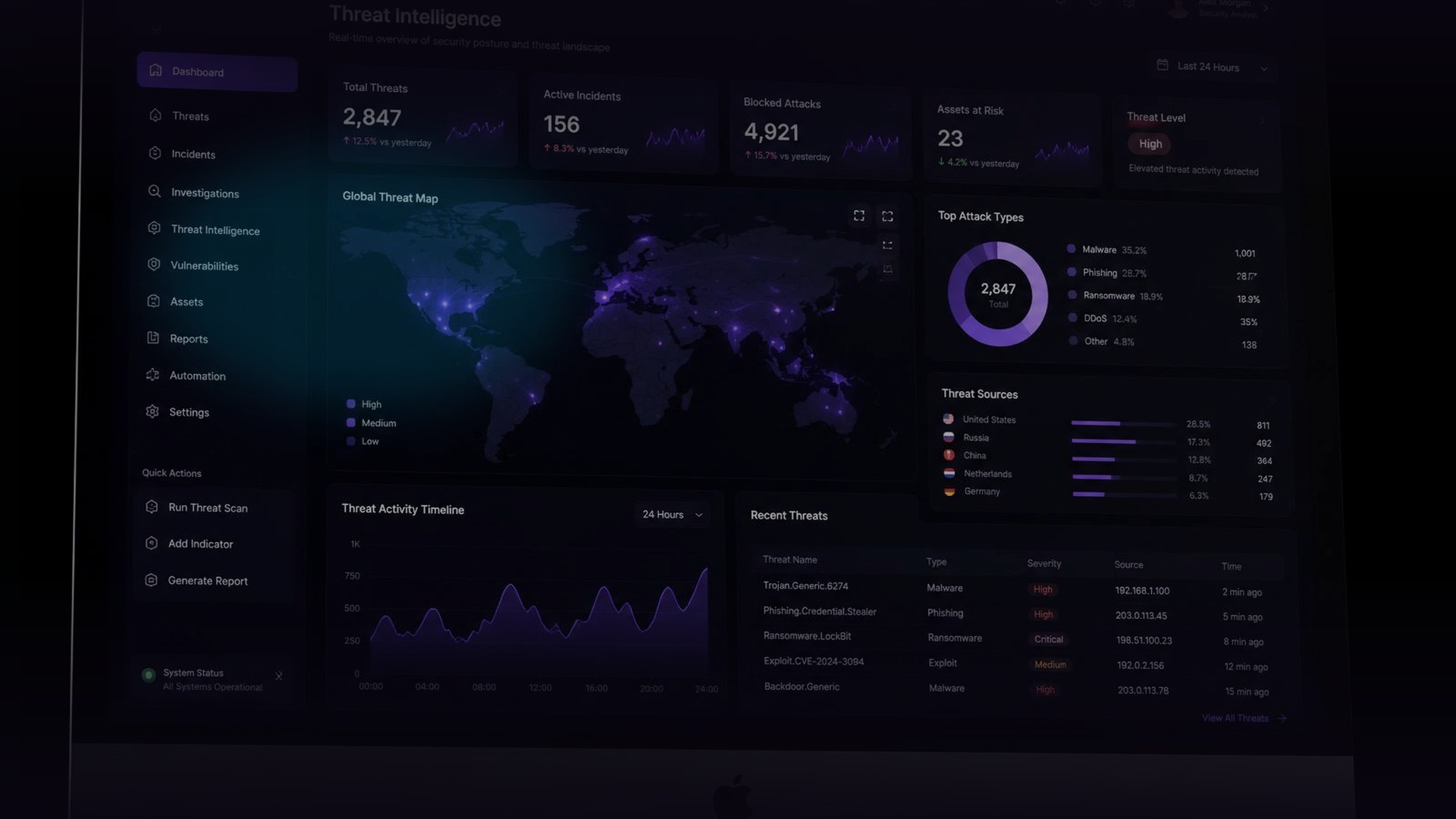Toggle the High severity map legend
Screen dimensions: 1456x819
[364, 404]
